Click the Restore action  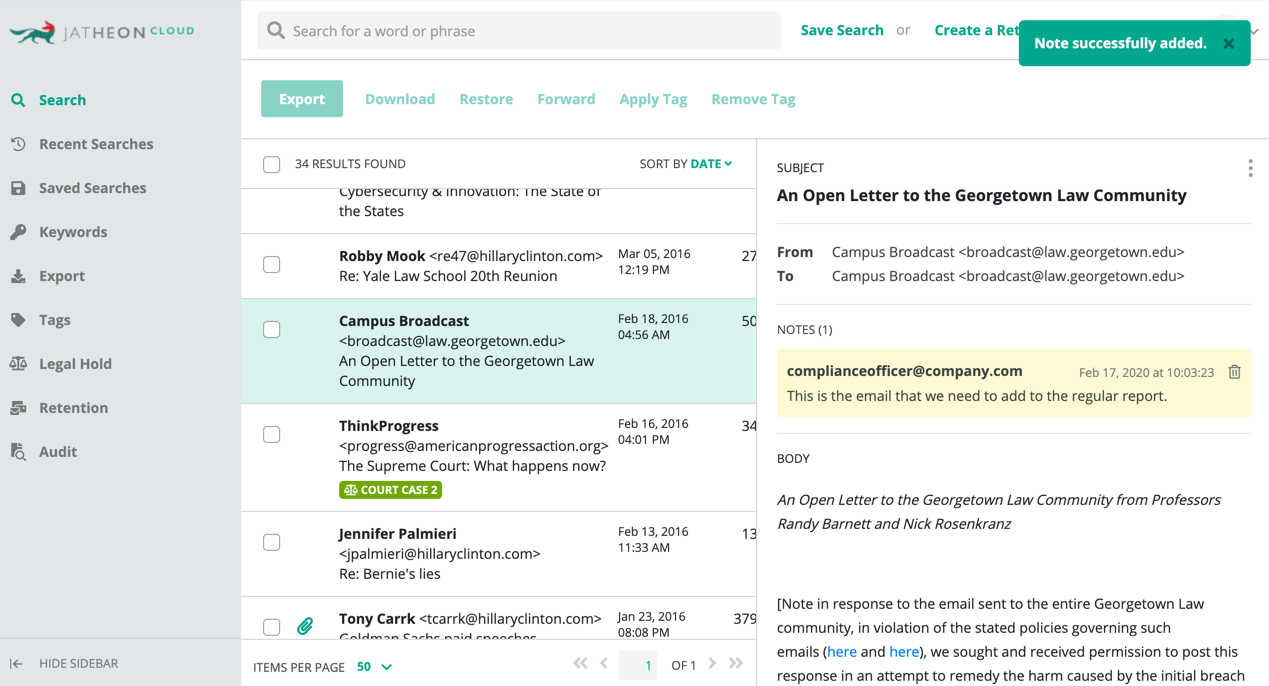486,99
